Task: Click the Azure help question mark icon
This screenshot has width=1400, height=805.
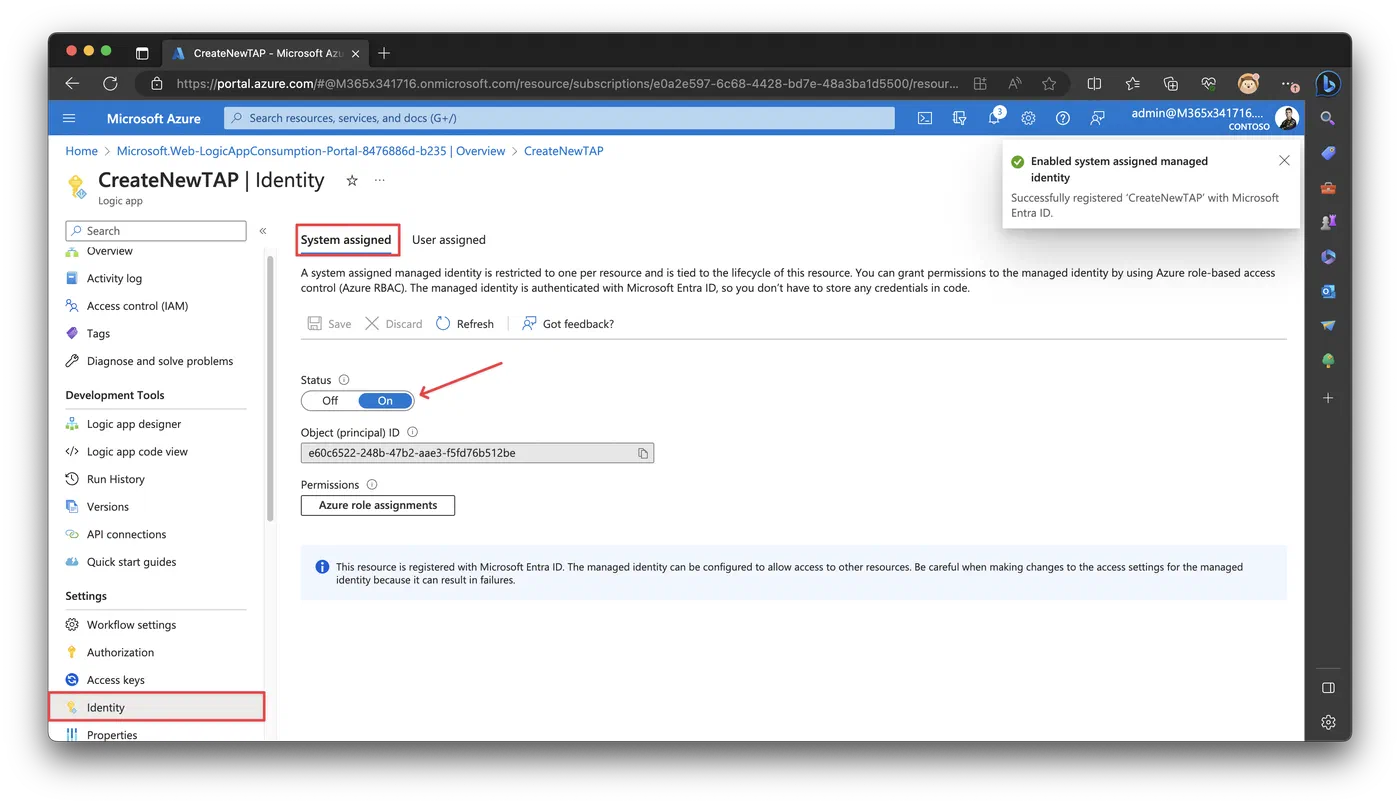Action: pyautogui.click(x=1063, y=118)
